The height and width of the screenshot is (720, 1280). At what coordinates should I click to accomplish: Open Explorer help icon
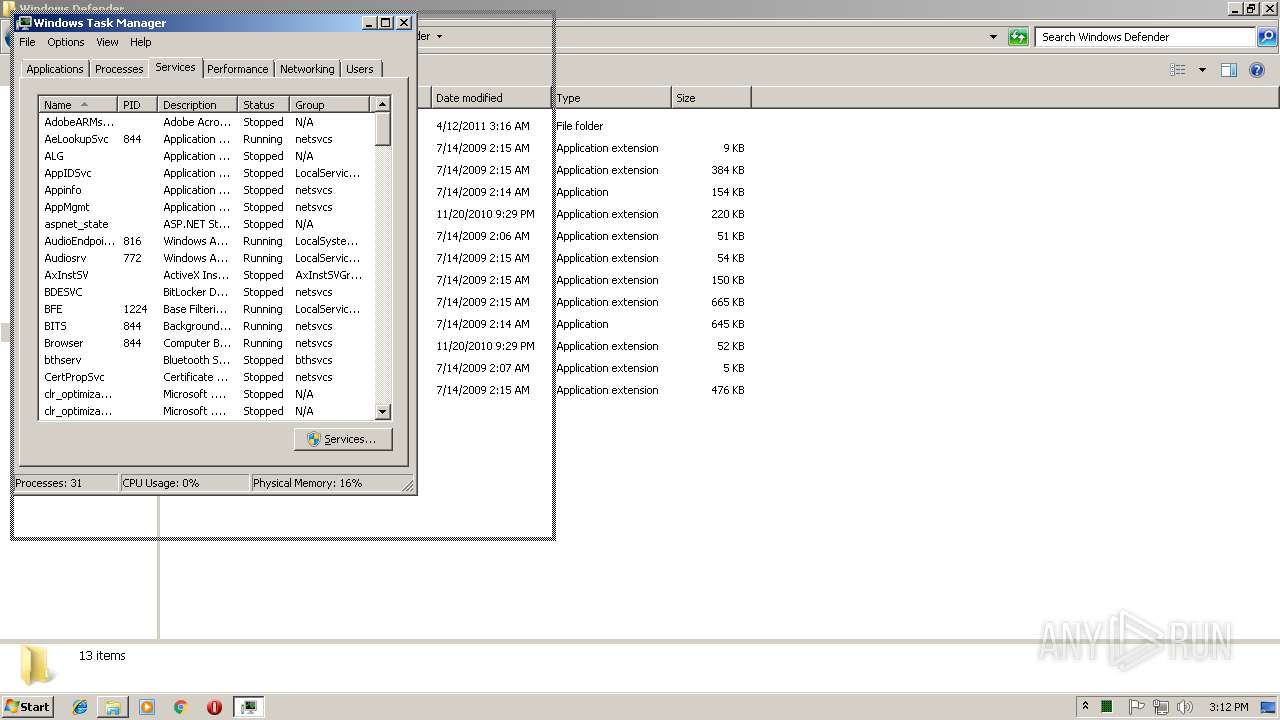(x=1257, y=70)
